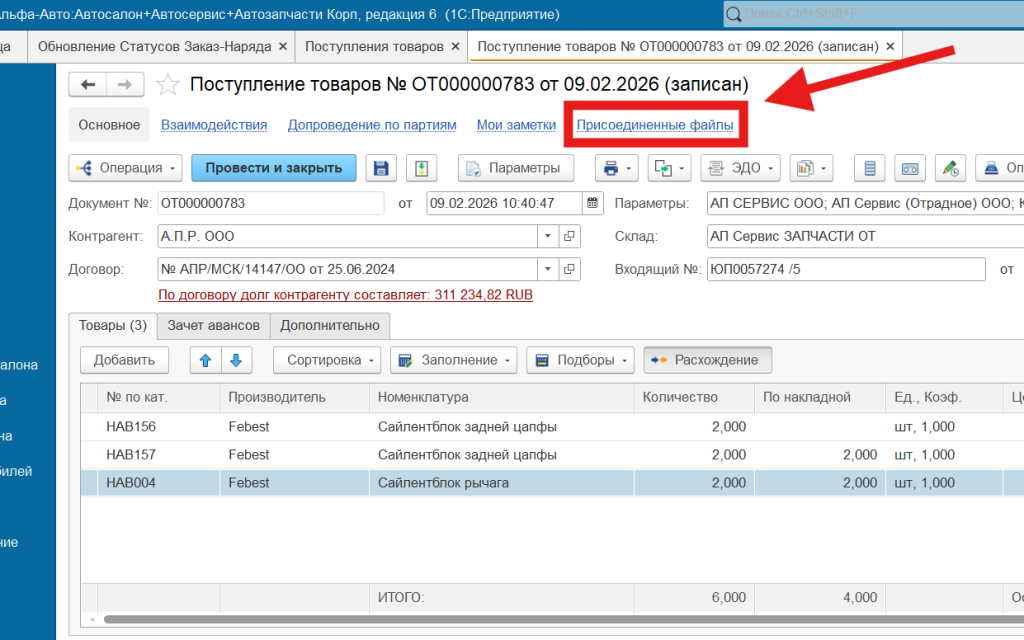
Task: Open Контрагент record with open-form icon
Action: click(x=569, y=236)
